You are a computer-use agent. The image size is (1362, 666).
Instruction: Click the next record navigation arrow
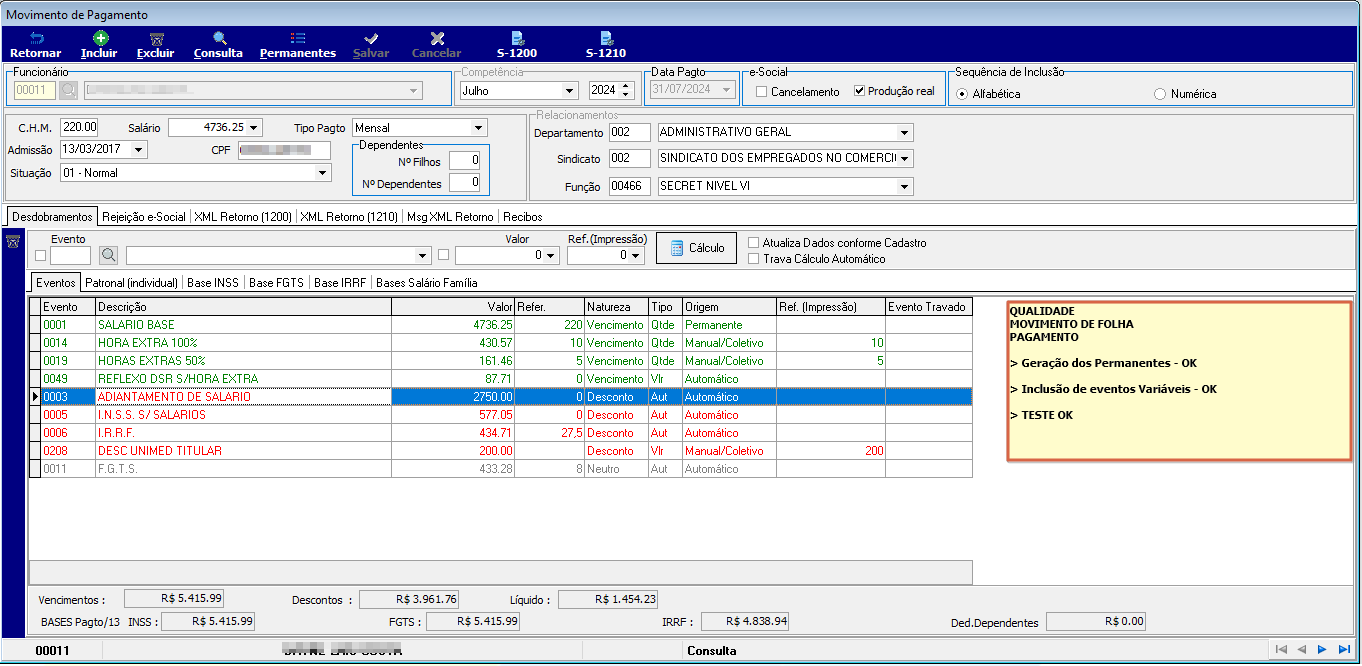(1322, 650)
